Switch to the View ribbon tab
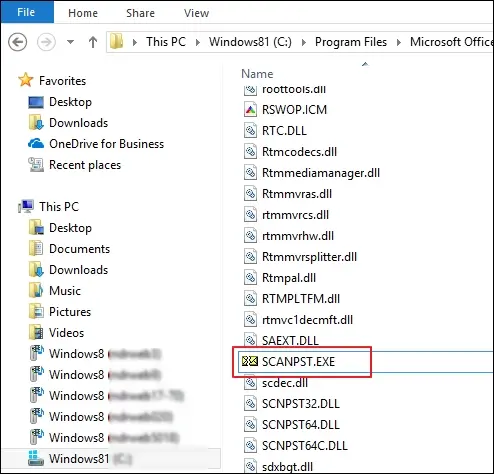 pos(196,13)
